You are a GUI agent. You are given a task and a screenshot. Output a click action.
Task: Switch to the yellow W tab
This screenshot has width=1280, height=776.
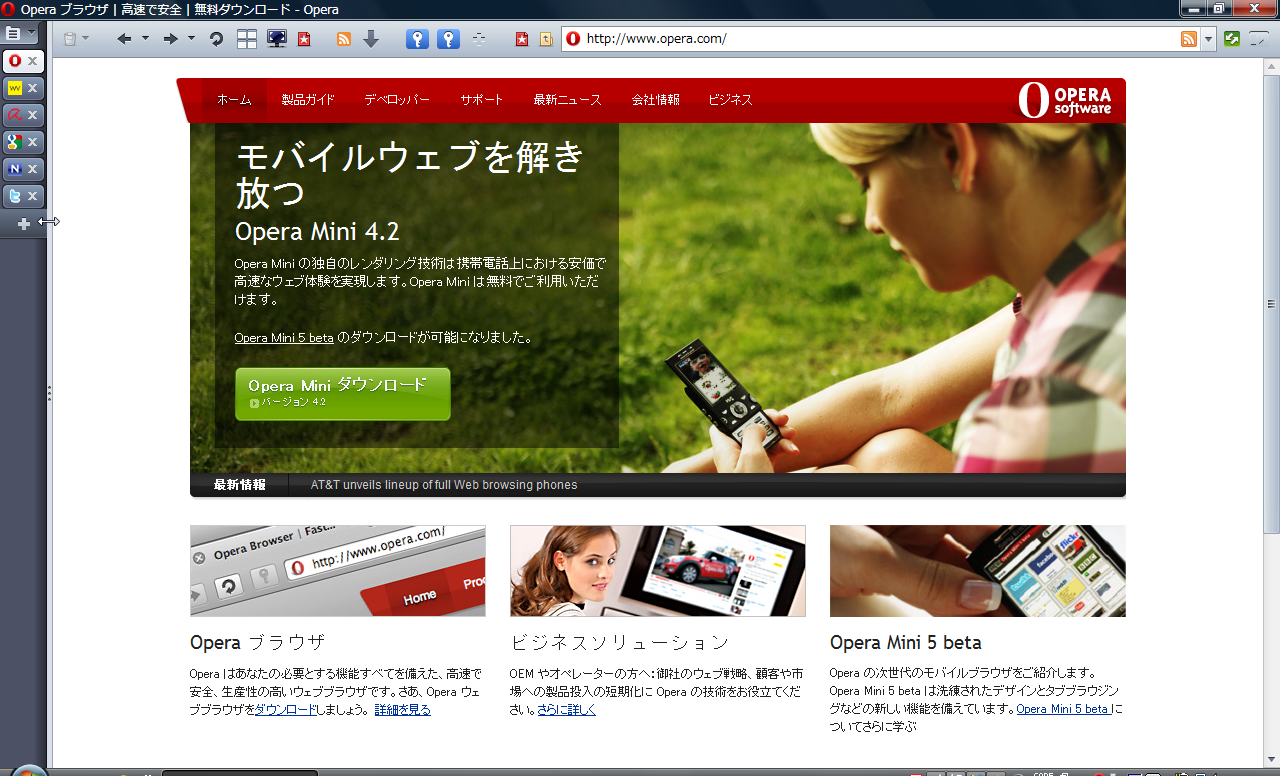pyautogui.click(x=15, y=88)
